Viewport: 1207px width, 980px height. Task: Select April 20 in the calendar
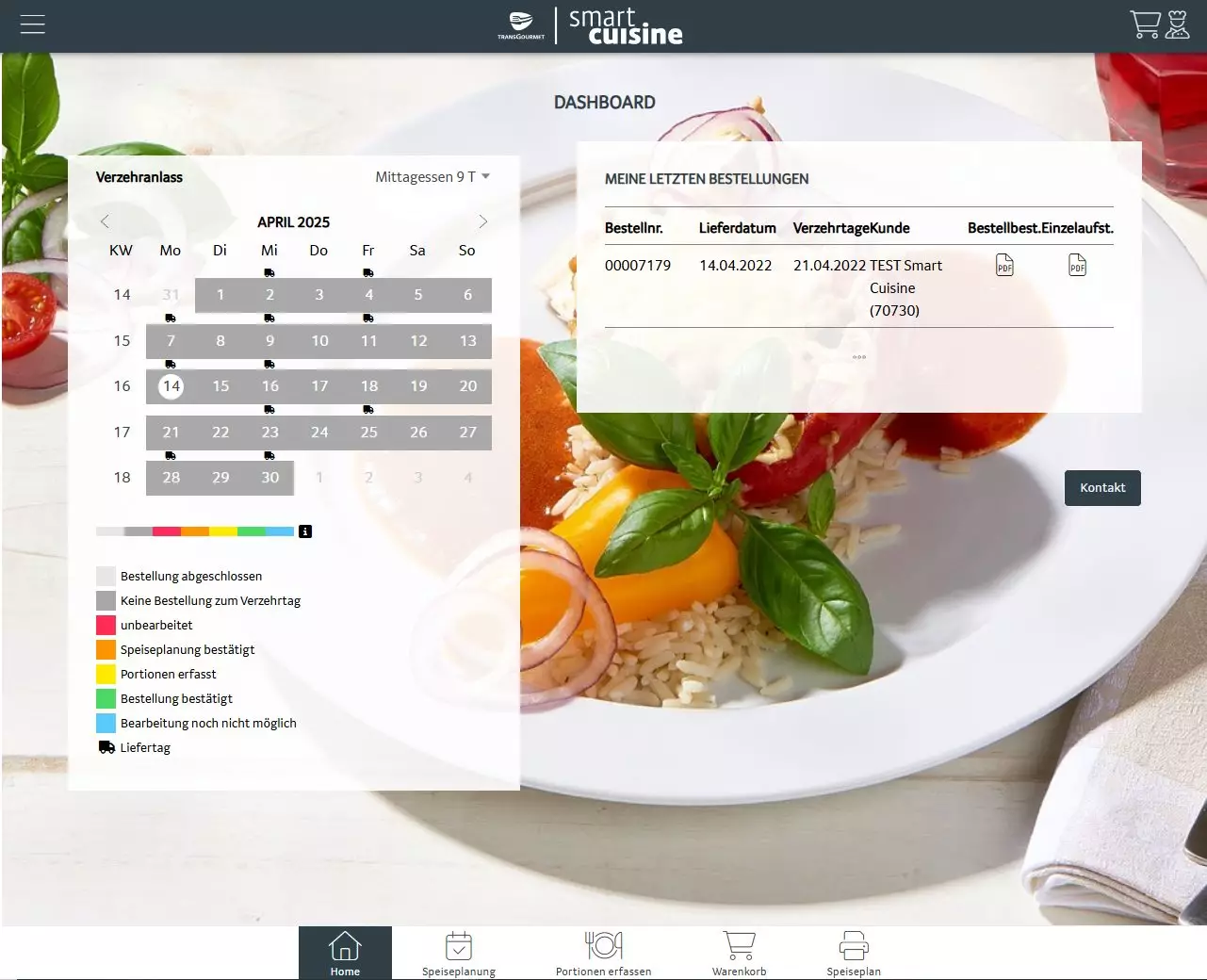[468, 386]
